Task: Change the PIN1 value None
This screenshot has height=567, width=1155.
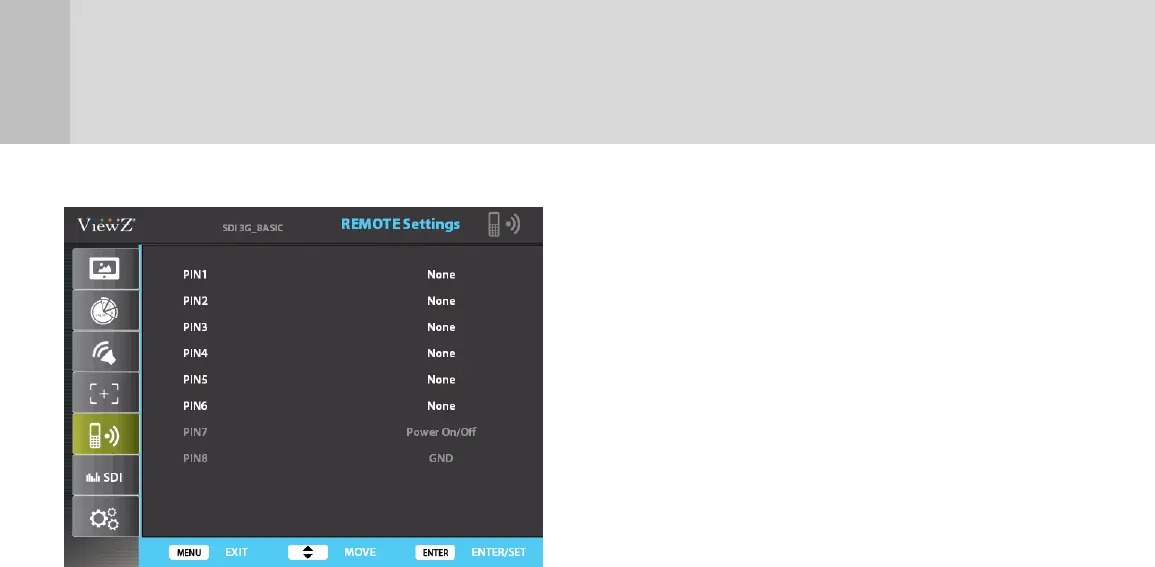Action: coord(441,275)
